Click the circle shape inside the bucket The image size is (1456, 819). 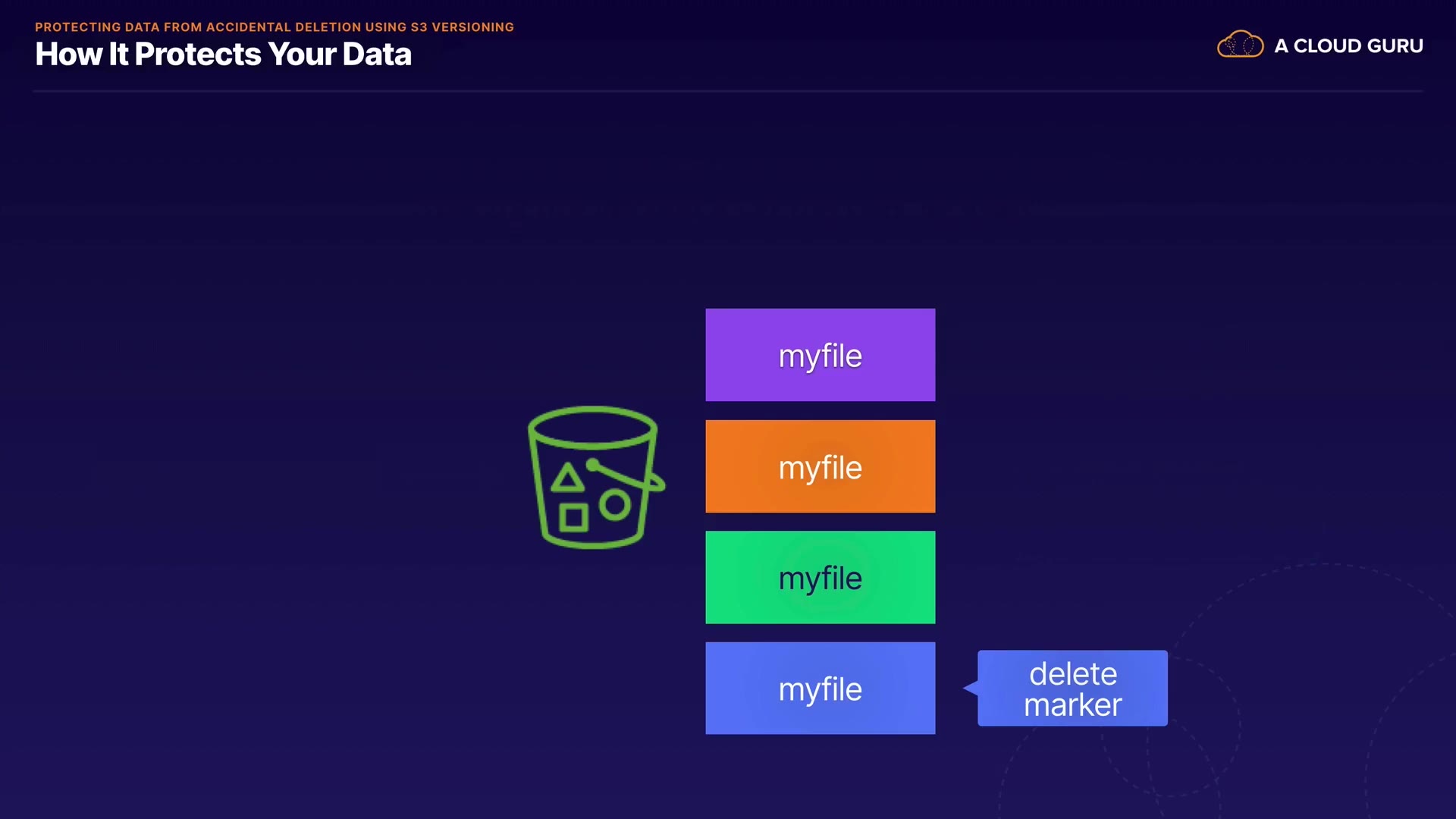(615, 504)
